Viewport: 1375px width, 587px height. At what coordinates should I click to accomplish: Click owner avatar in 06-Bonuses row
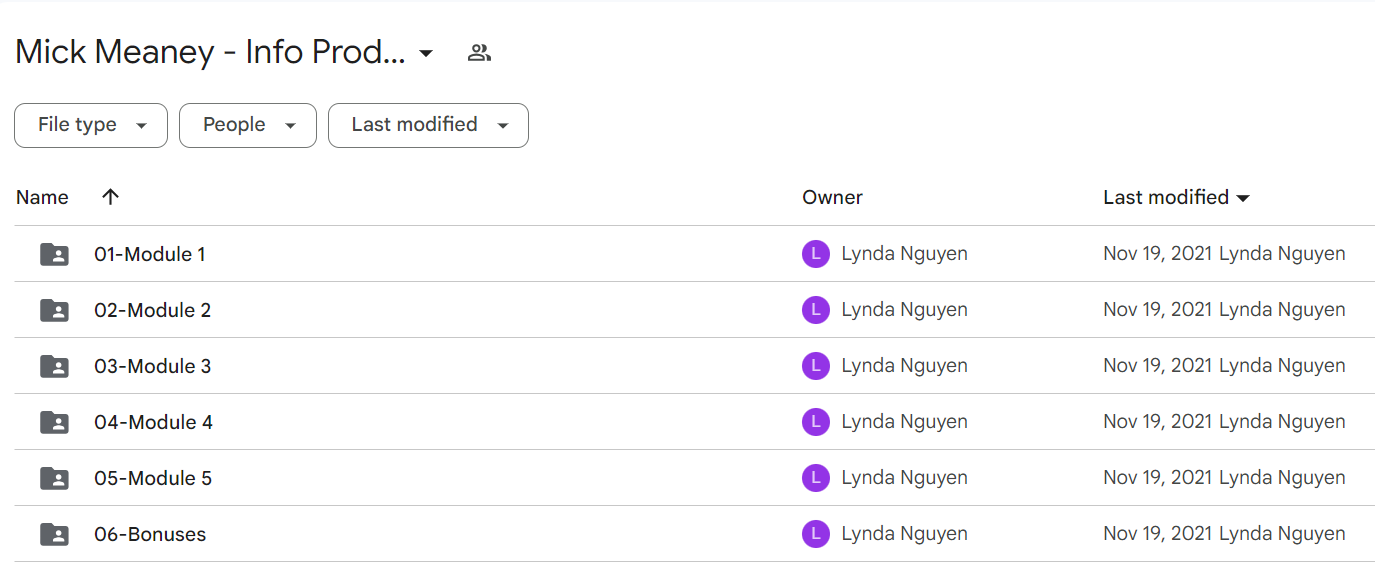tap(816, 534)
